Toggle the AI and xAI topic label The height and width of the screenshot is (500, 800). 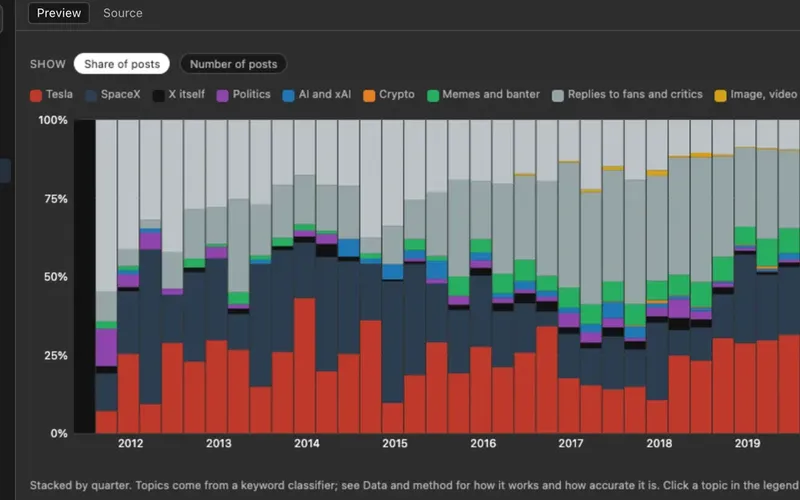click(325, 94)
